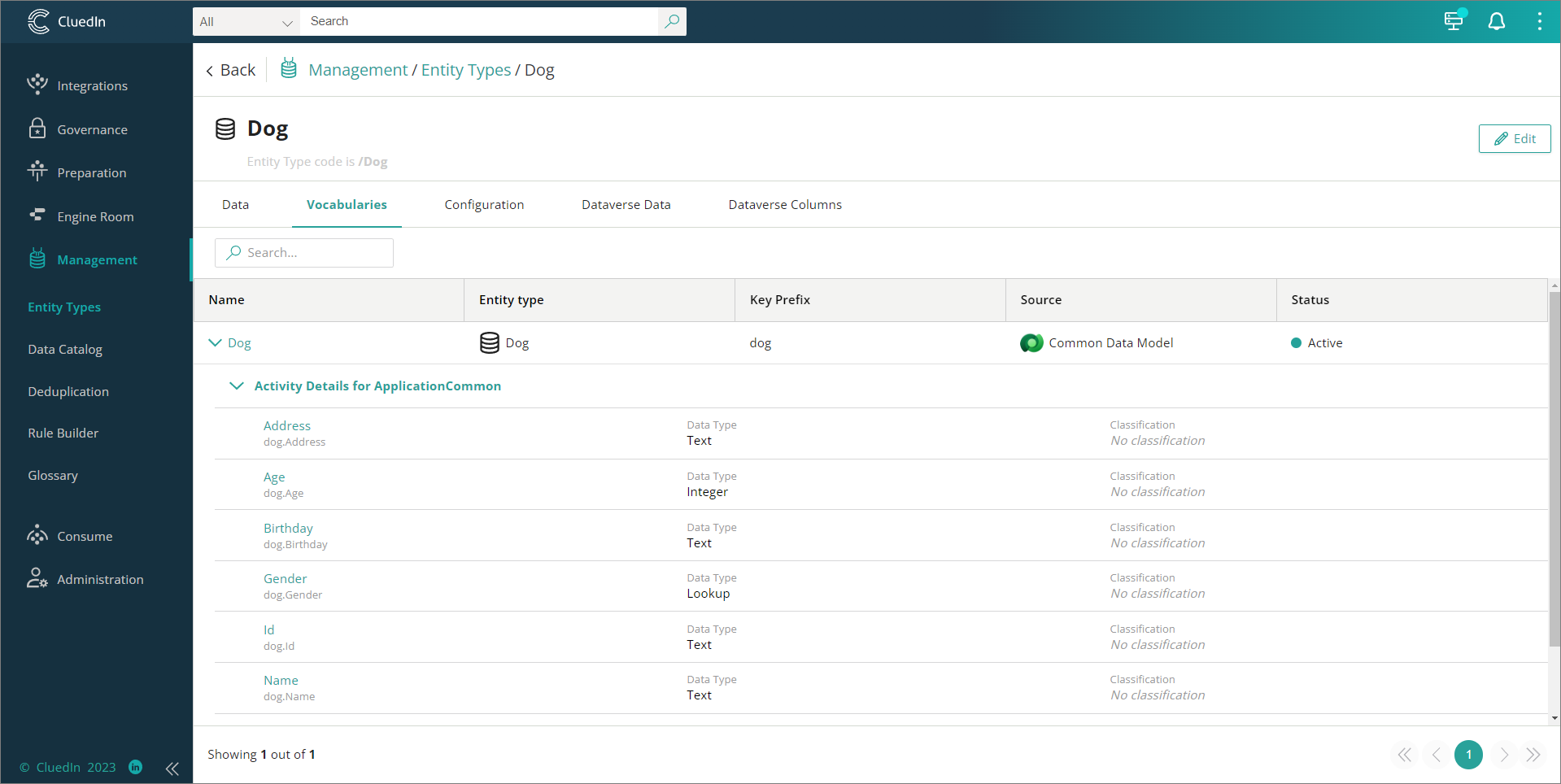Open the All search filter dropdown
This screenshot has height=784, width=1561.
245,22
